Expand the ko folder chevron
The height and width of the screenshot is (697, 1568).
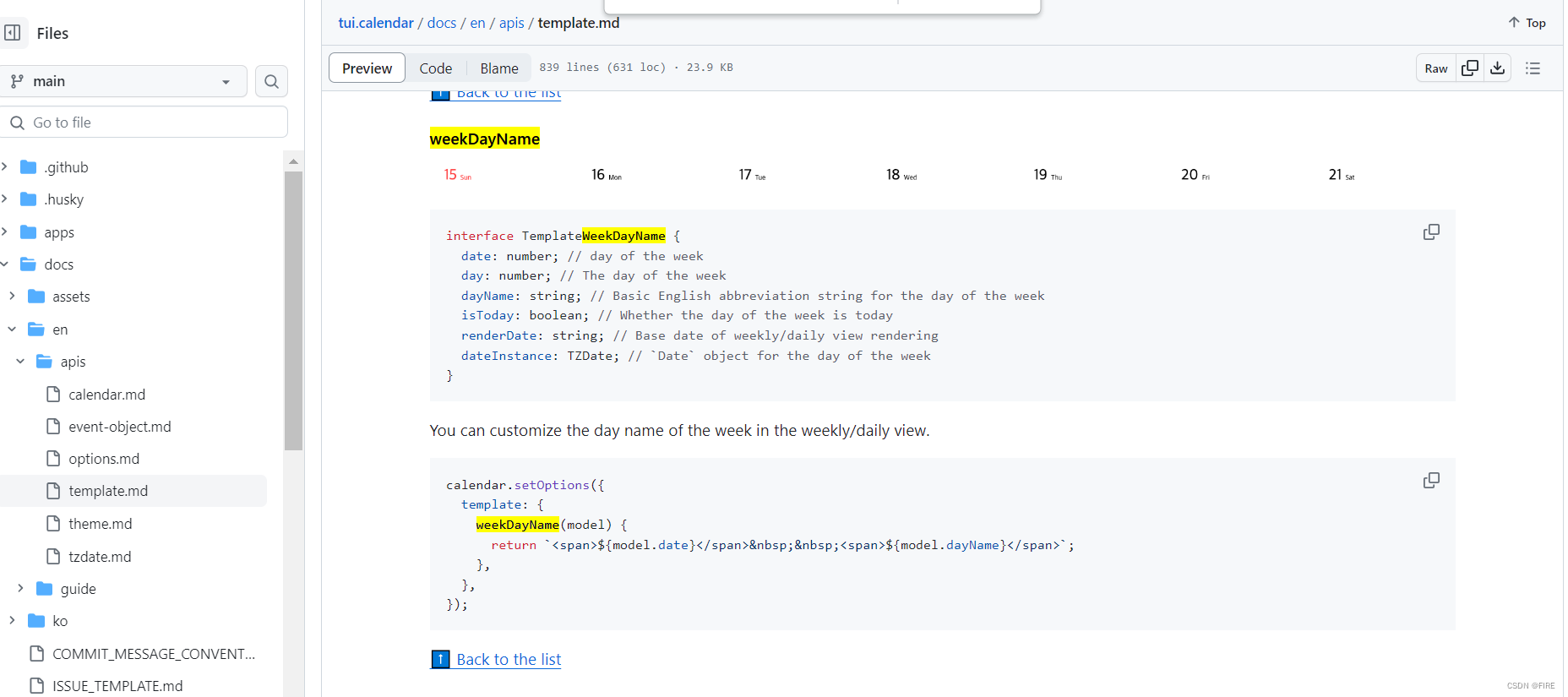(12, 621)
